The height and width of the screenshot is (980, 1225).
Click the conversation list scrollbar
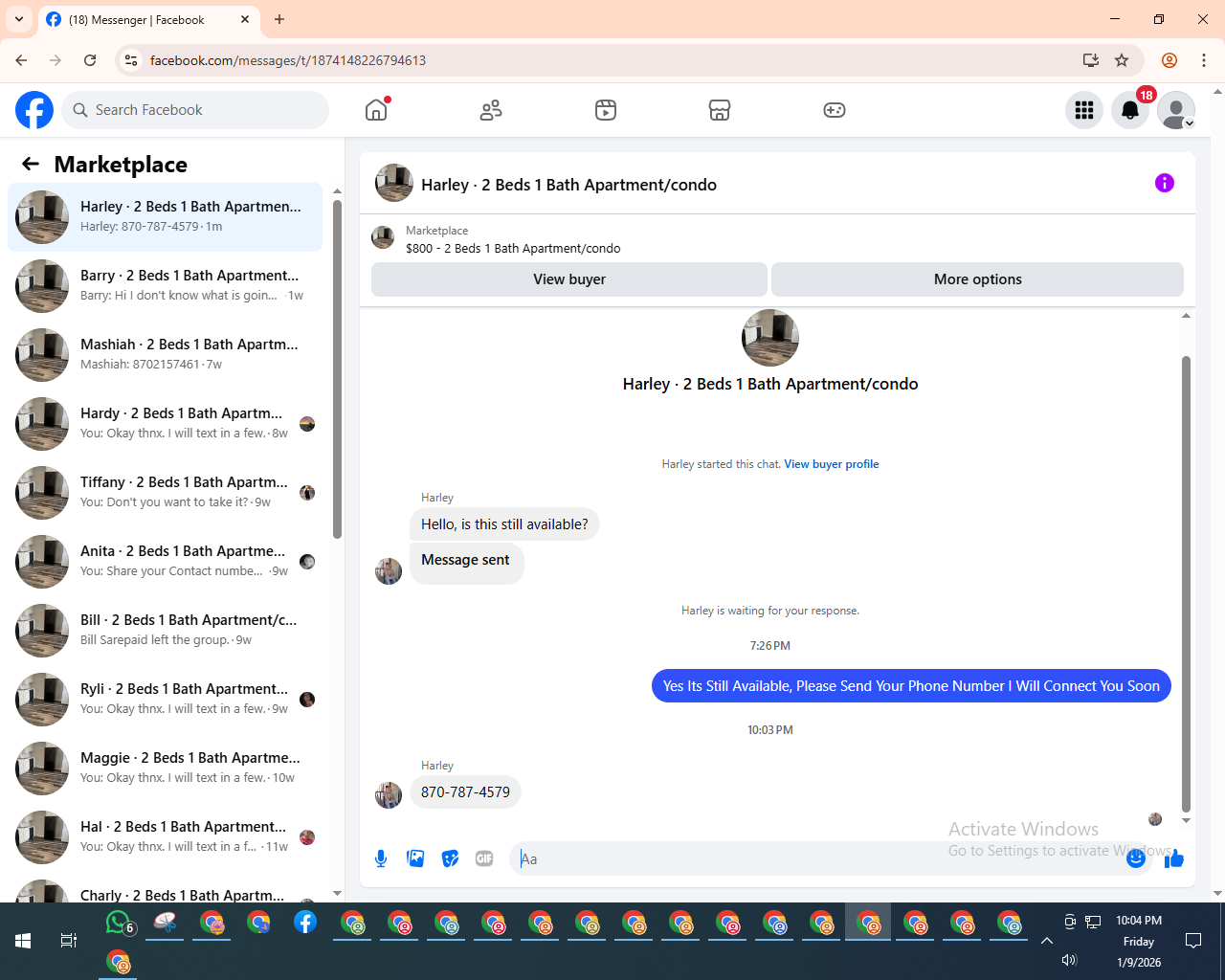pos(337,368)
